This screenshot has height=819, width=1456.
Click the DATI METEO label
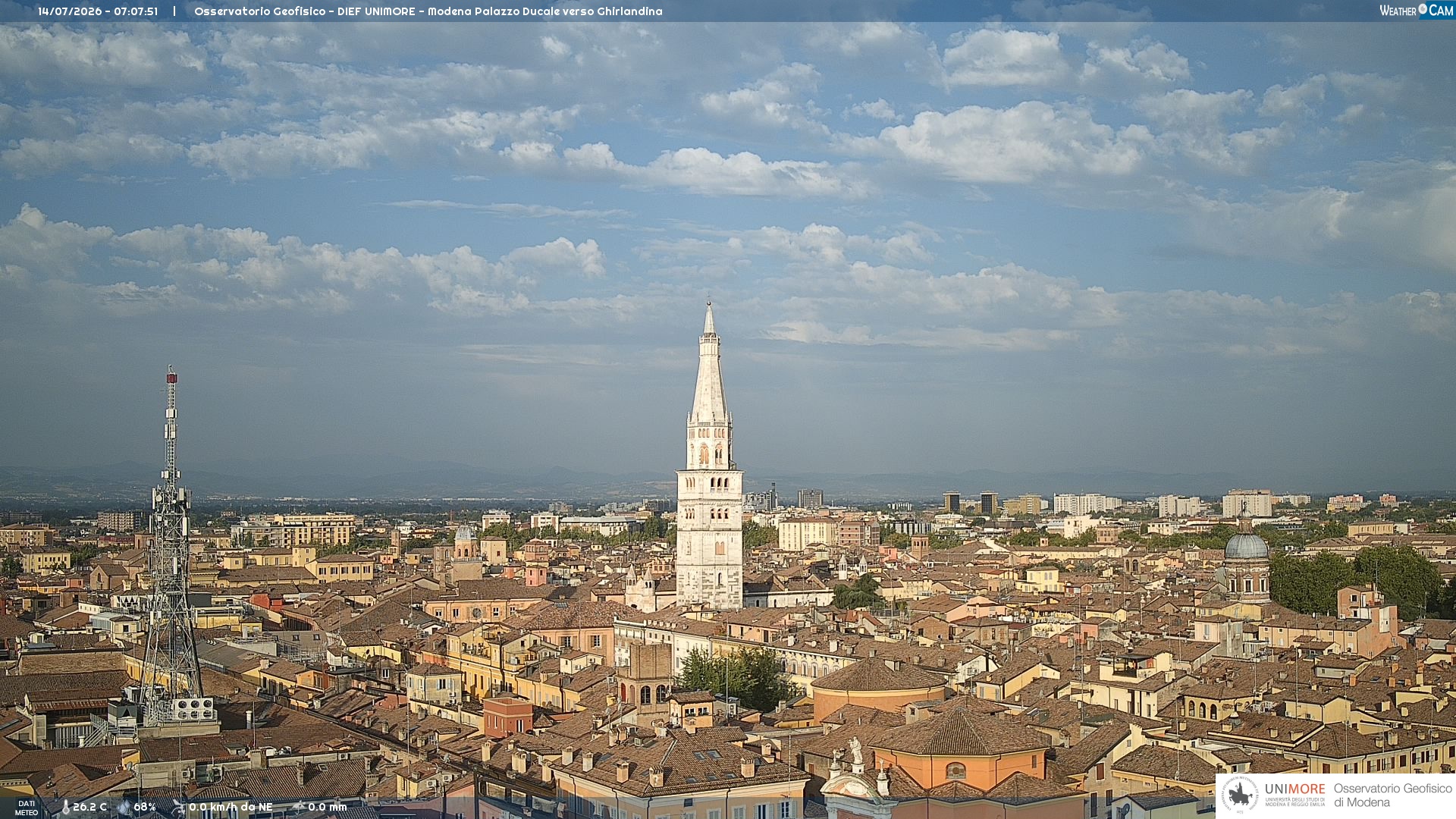pos(27,808)
